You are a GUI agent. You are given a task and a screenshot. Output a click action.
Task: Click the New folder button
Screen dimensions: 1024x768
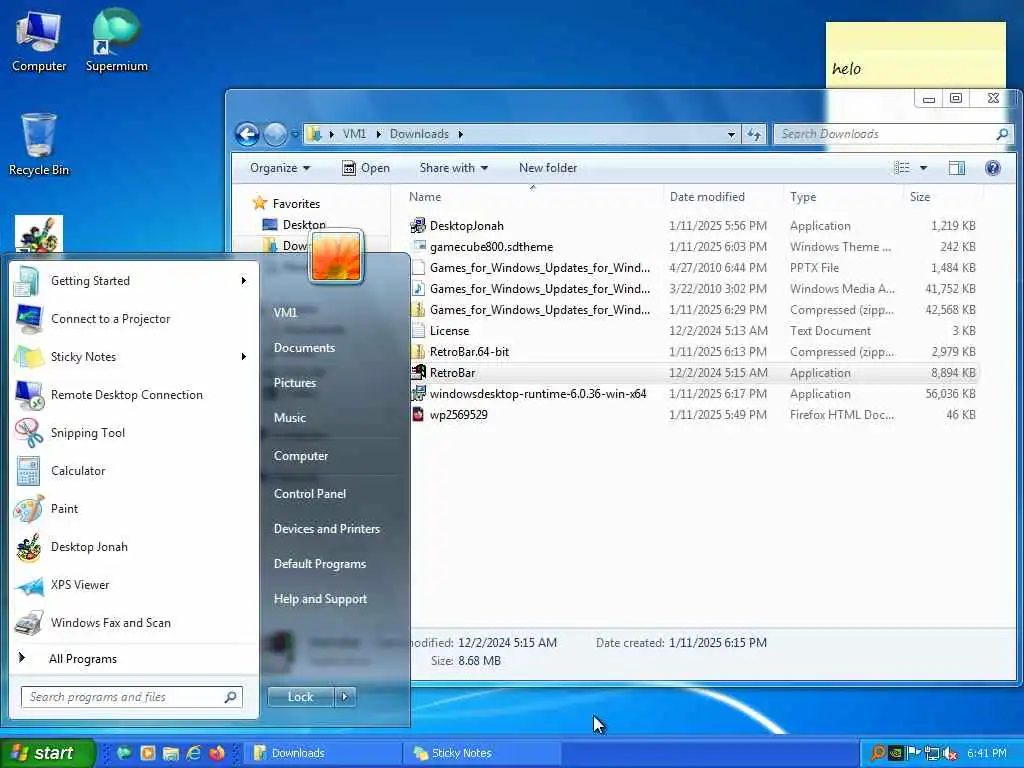pyautogui.click(x=548, y=168)
